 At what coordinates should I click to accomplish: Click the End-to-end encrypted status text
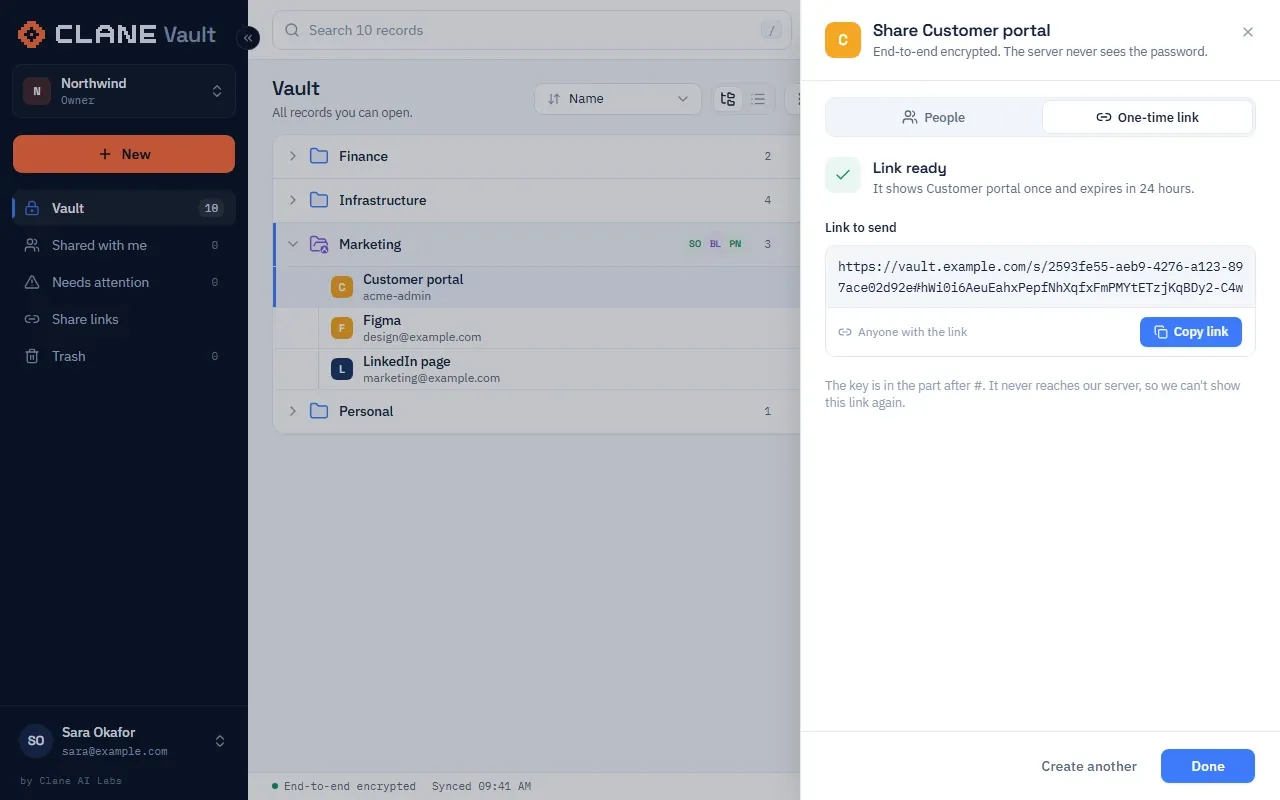click(x=350, y=786)
